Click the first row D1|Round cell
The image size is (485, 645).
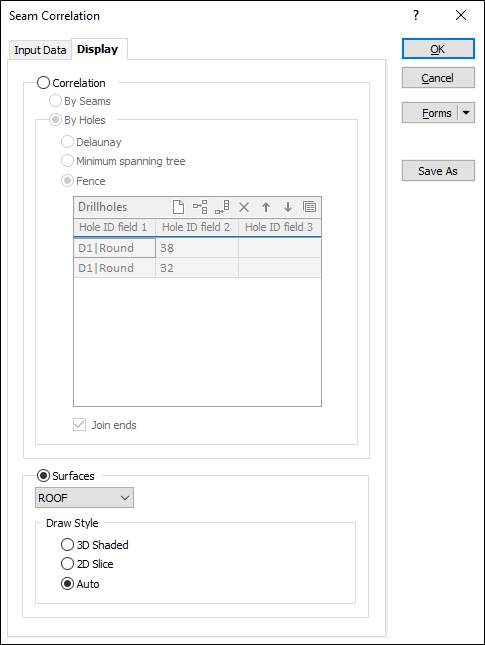115,248
